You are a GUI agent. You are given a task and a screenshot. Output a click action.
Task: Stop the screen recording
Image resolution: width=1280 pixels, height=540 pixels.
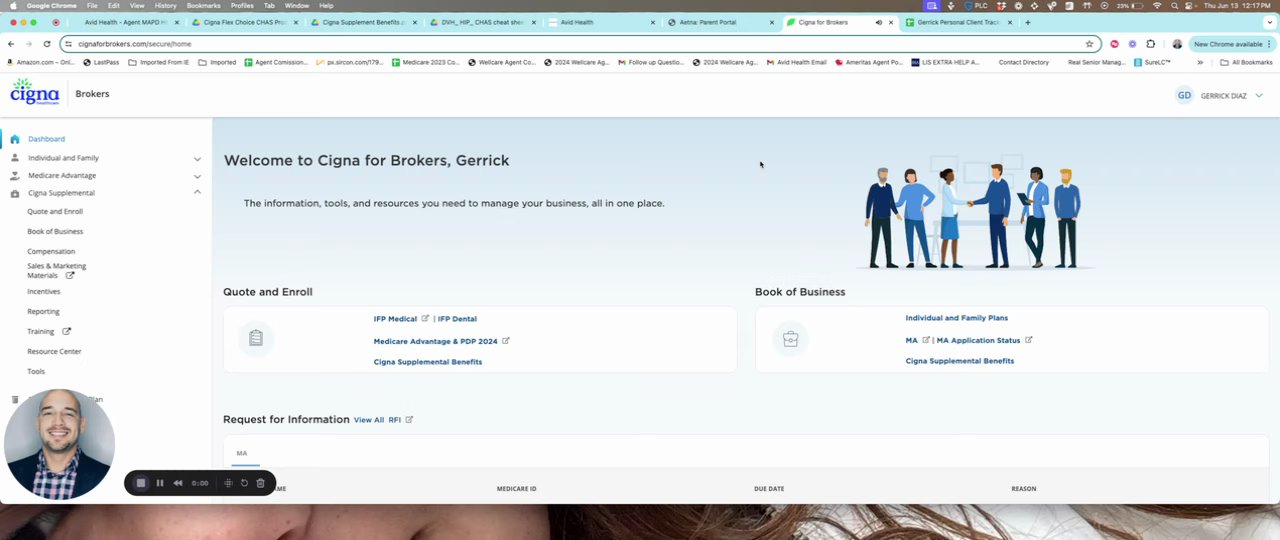[141, 483]
